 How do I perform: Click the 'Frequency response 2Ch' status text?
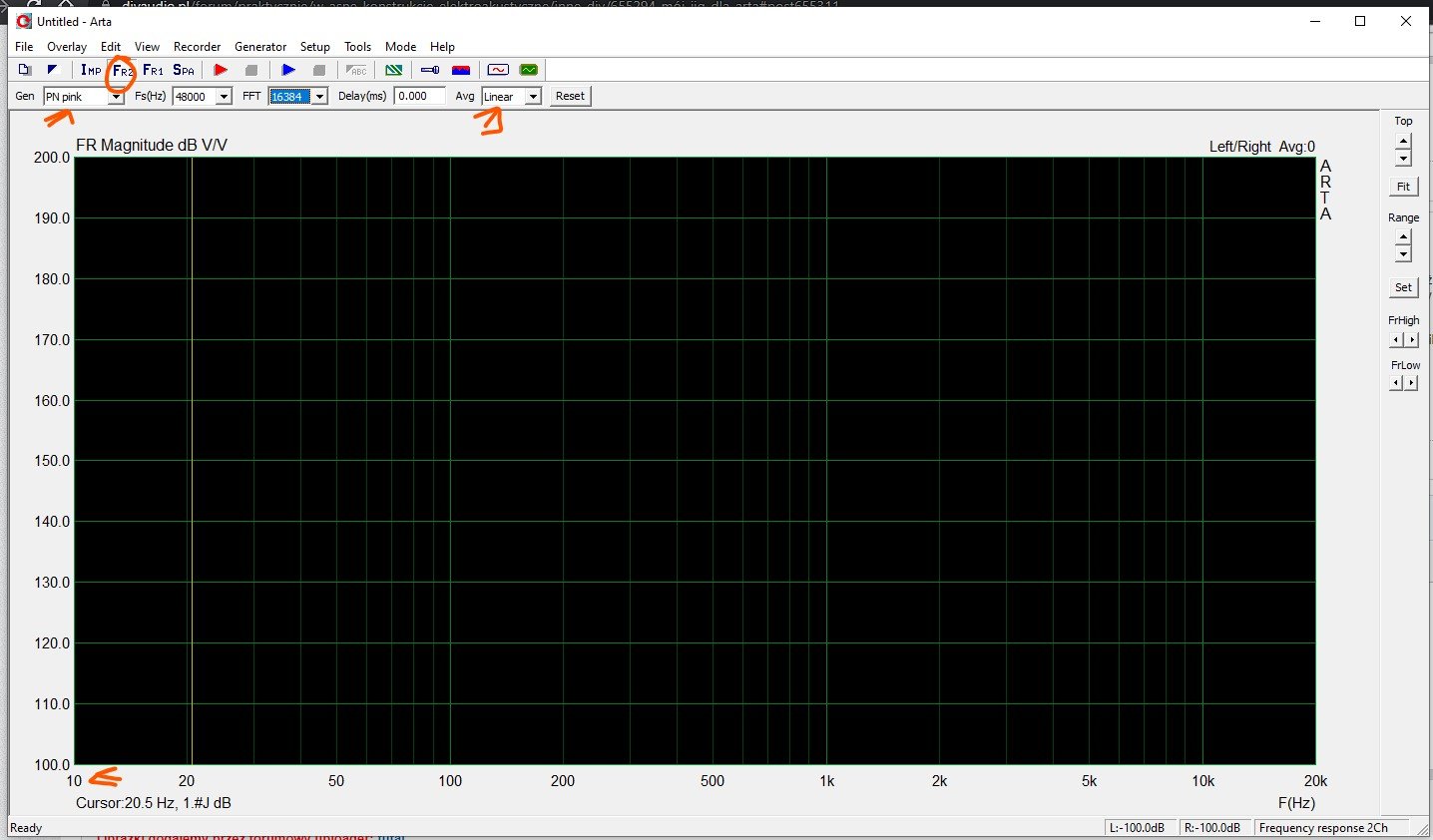coord(1323,828)
